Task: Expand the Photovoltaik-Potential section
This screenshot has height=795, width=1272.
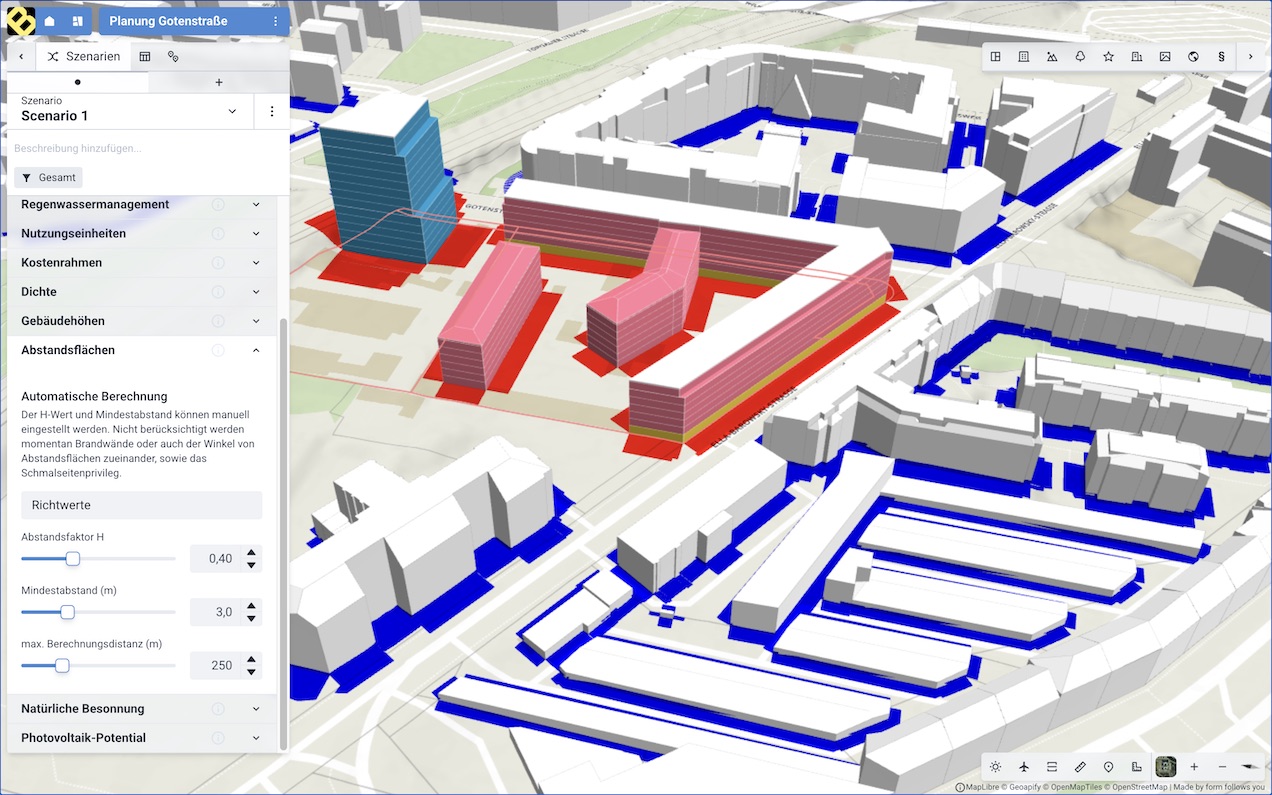Action: 256,738
